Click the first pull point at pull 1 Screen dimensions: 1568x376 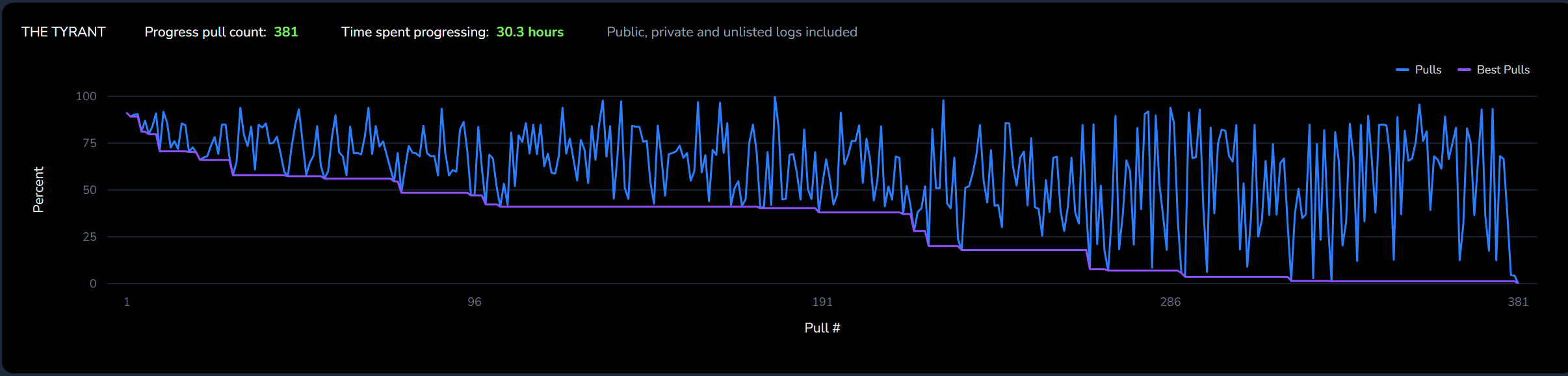127,113
